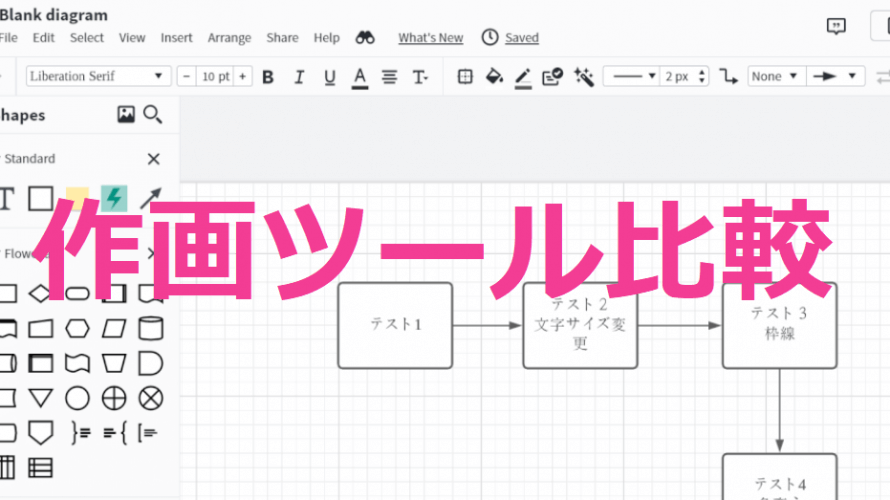This screenshot has width=890, height=500.
Task: Open text alignment options
Action: pyautogui.click(x=389, y=77)
